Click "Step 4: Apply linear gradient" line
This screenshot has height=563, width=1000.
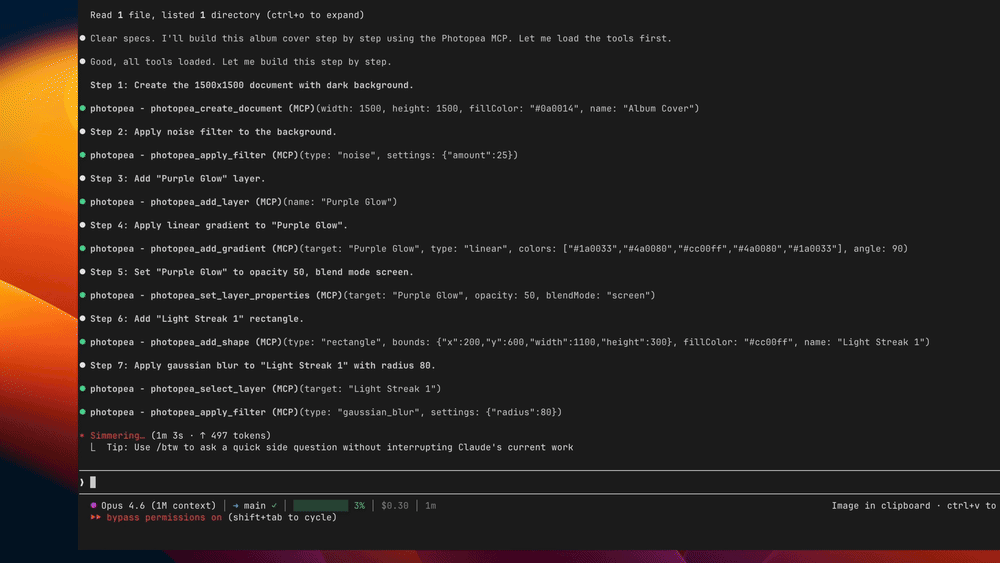pyautogui.click(x=219, y=225)
